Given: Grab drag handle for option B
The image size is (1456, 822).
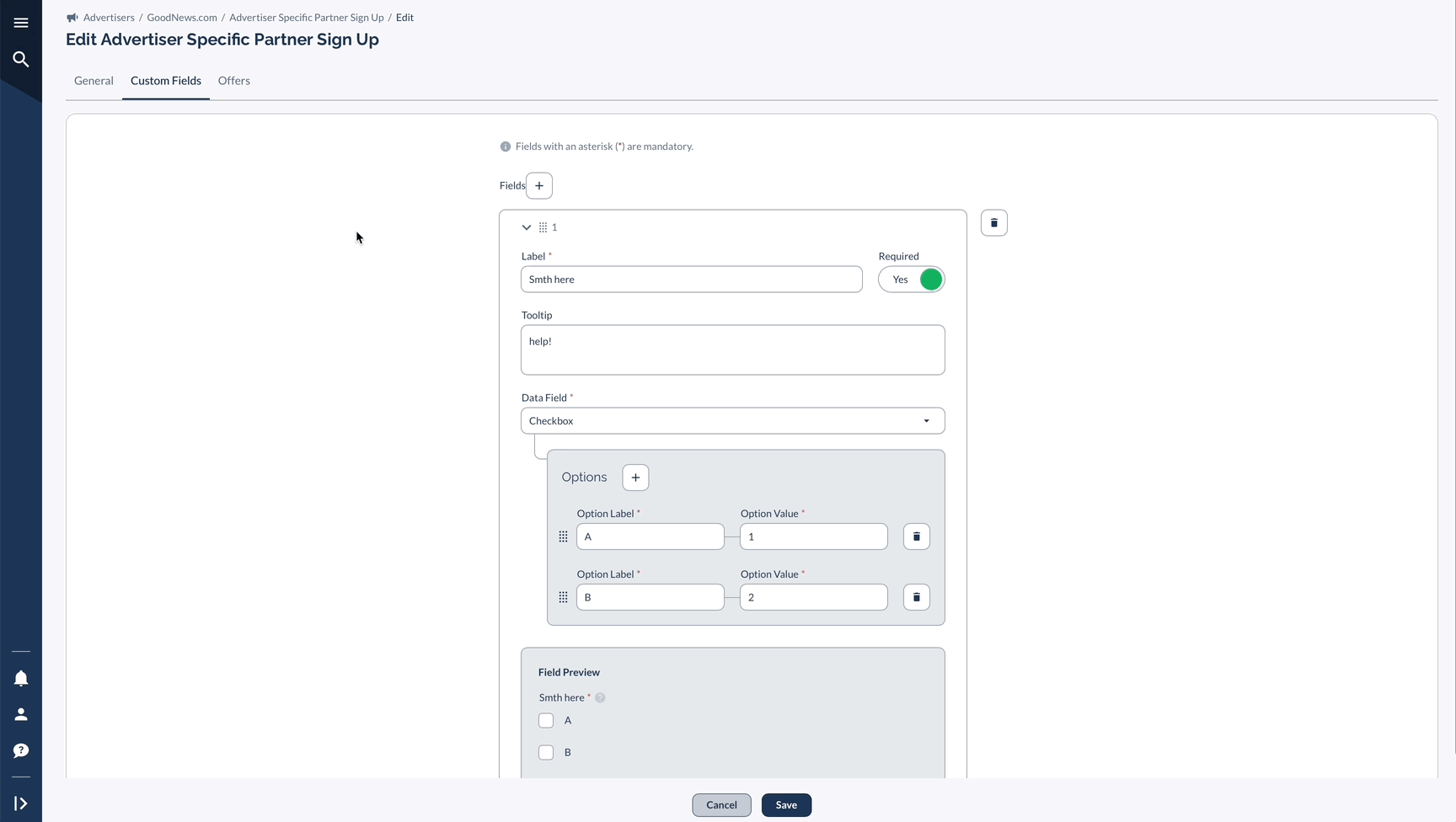Looking at the screenshot, I should click(564, 597).
